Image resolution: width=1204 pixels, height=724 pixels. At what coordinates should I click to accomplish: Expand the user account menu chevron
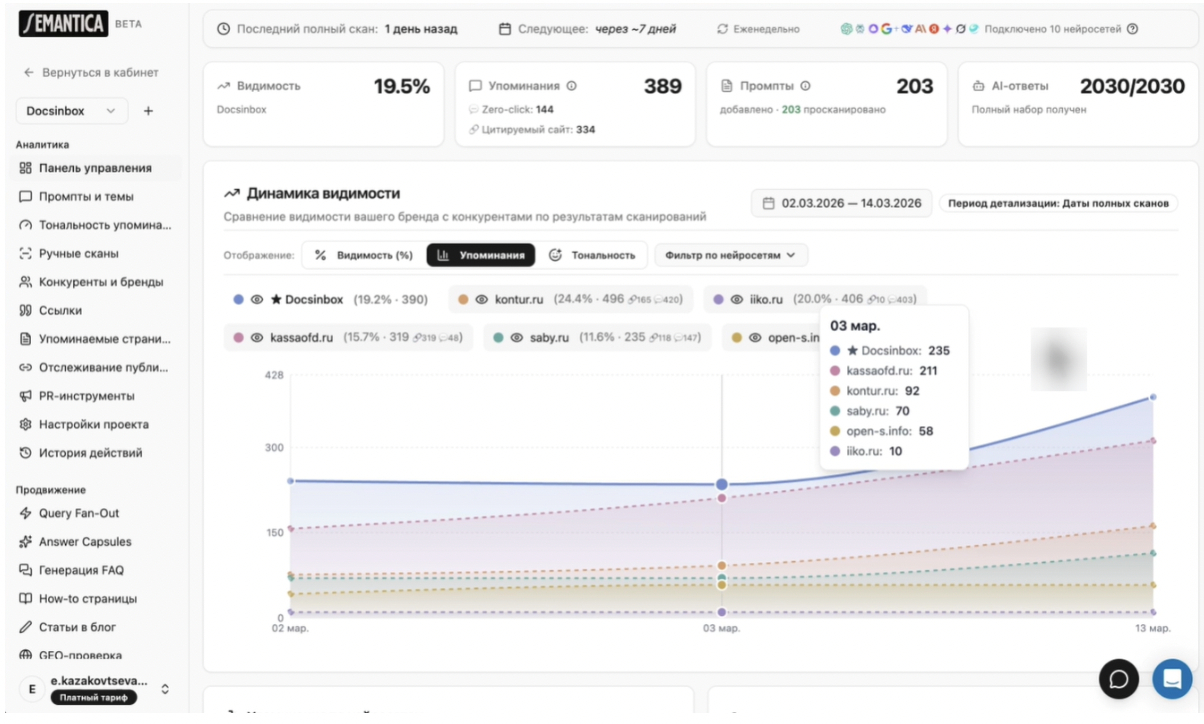pos(165,689)
